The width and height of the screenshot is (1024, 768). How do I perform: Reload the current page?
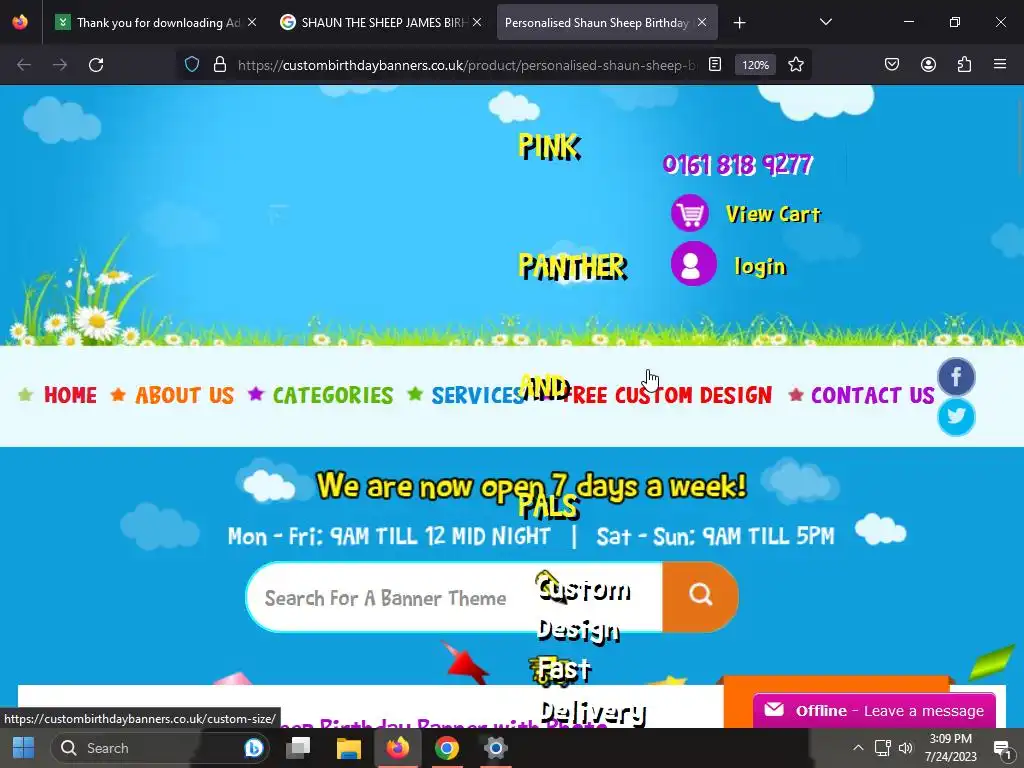pyautogui.click(x=96, y=65)
